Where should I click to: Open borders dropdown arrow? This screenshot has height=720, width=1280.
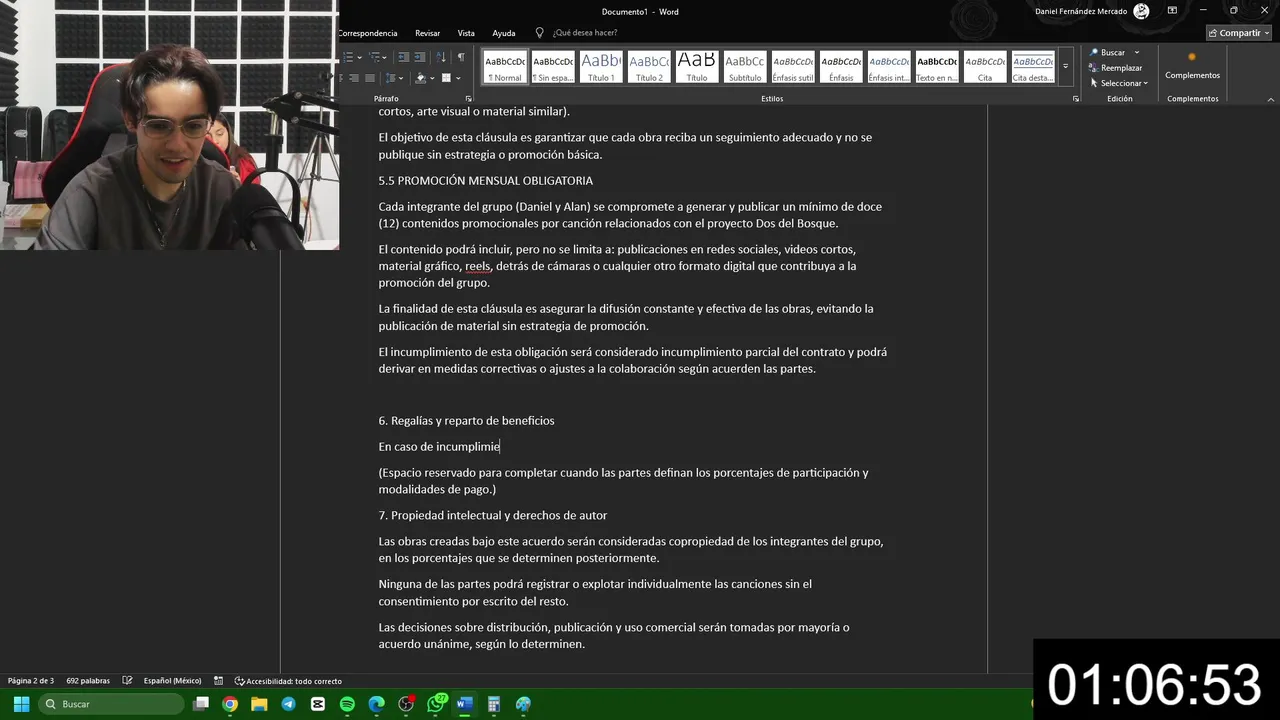(x=458, y=78)
